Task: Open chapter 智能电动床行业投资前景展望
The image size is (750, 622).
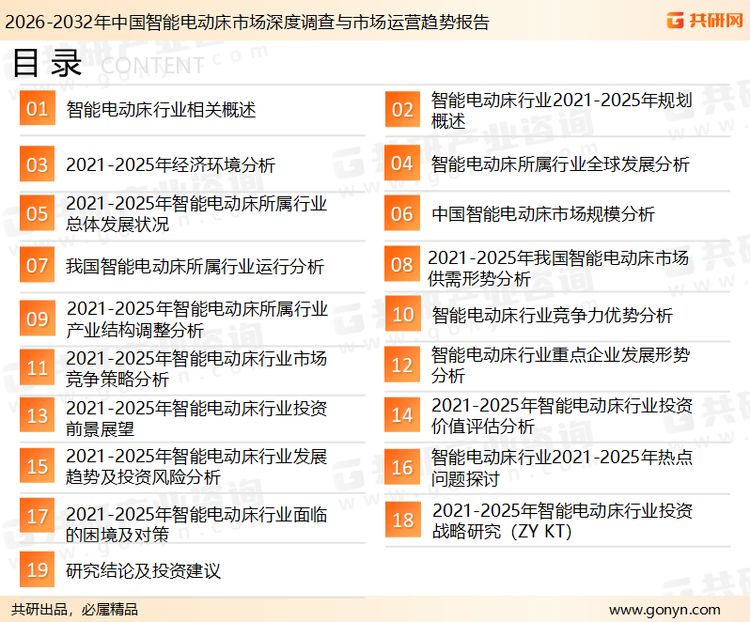Action: pyautogui.click(x=196, y=418)
